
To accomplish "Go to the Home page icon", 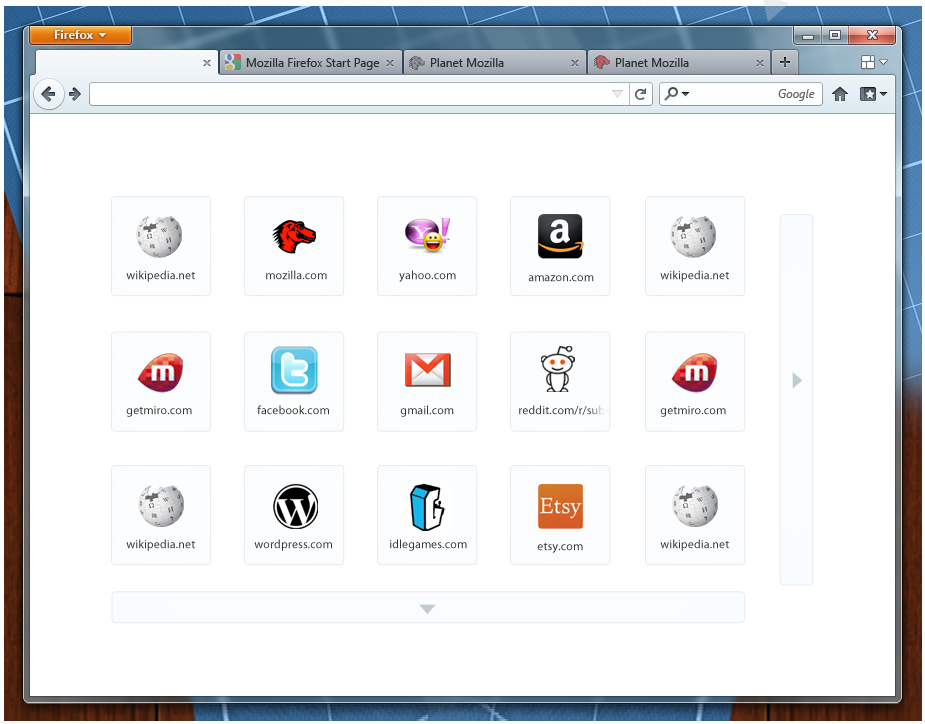I will (840, 94).
